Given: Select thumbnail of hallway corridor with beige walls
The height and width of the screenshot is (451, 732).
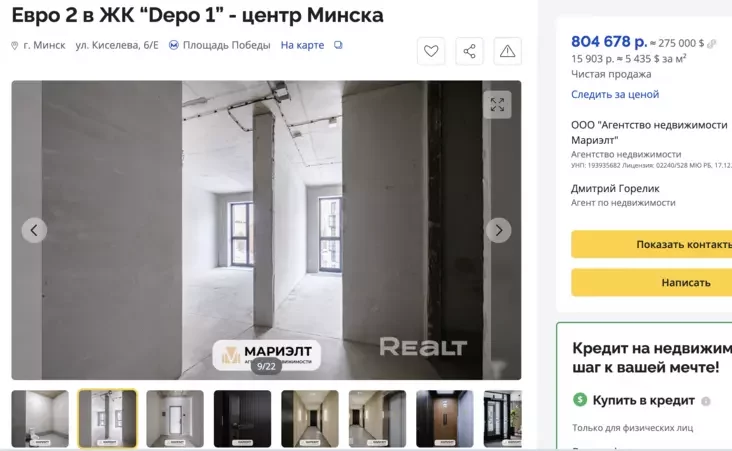Looking at the screenshot, I should (x=310, y=419).
